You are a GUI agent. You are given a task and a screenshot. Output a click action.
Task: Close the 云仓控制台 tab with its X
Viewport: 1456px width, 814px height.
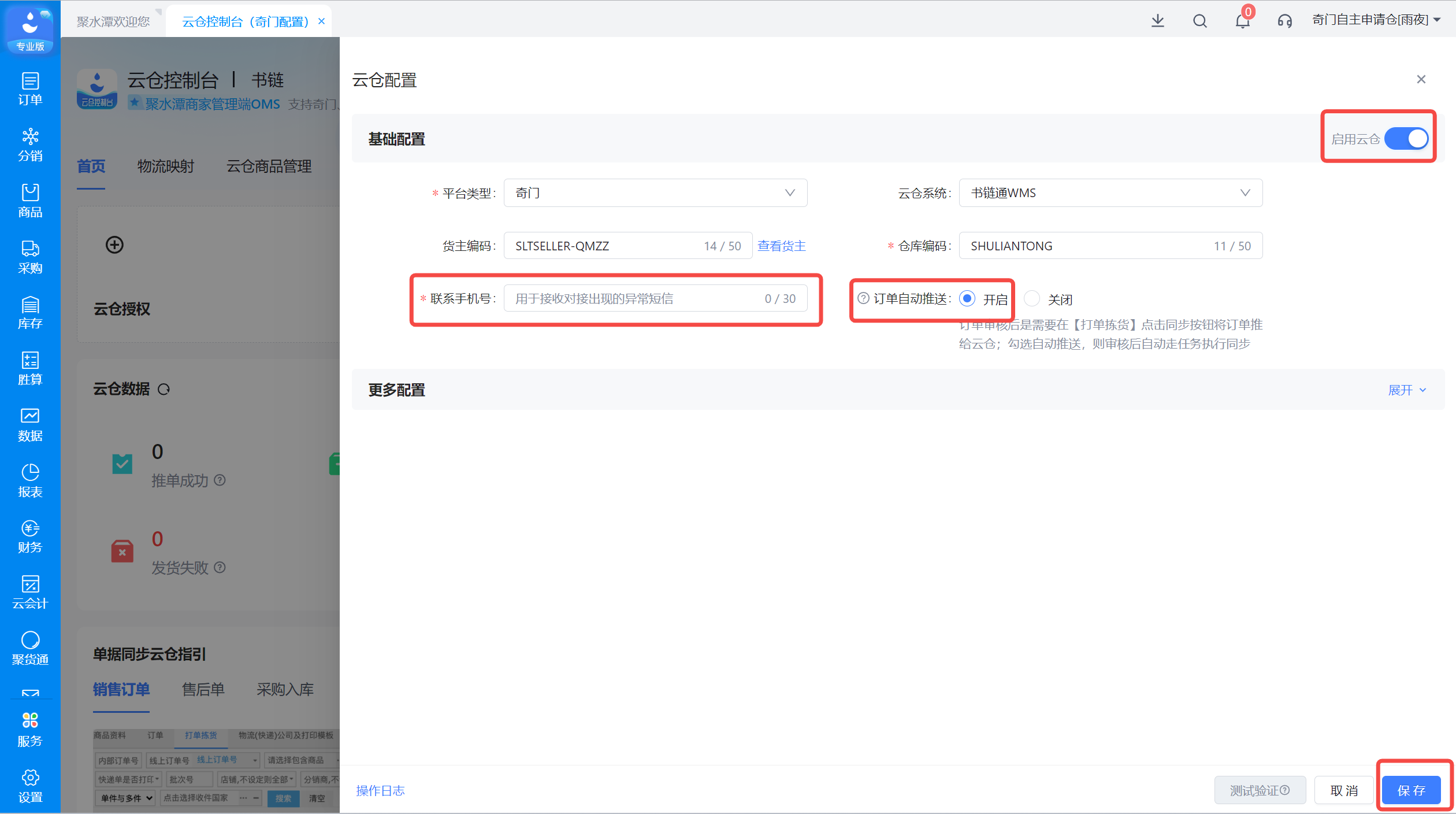[322, 21]
